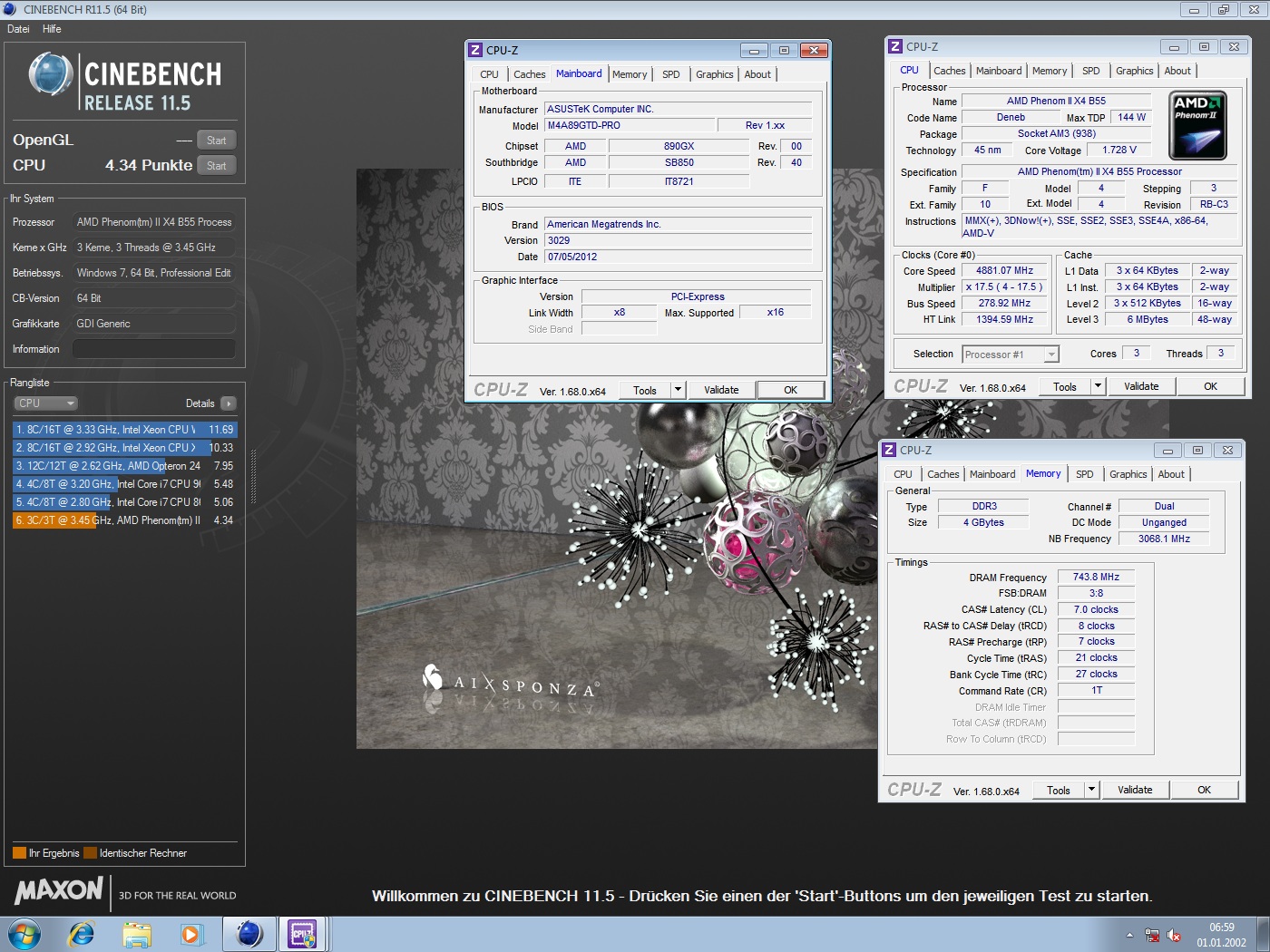Open About tab in Mainboard CPU-Z window
The height and width of the screenshot is (952, 1270).
tap(757, 74)
